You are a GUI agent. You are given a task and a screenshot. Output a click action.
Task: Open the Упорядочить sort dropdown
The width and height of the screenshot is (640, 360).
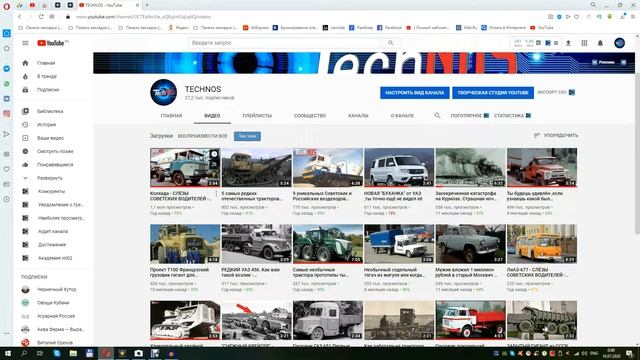point(556,135)
